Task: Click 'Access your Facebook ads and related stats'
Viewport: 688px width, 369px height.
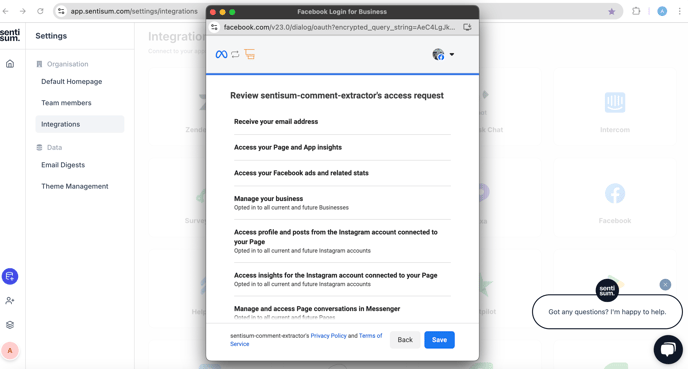Action: click(301, 173)
